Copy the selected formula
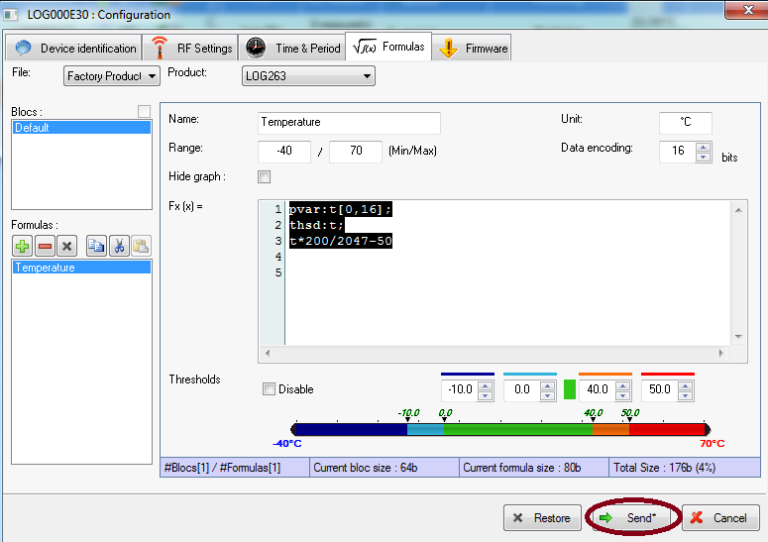768x542 pixels. pyautogui.click(x=96, y=246)
